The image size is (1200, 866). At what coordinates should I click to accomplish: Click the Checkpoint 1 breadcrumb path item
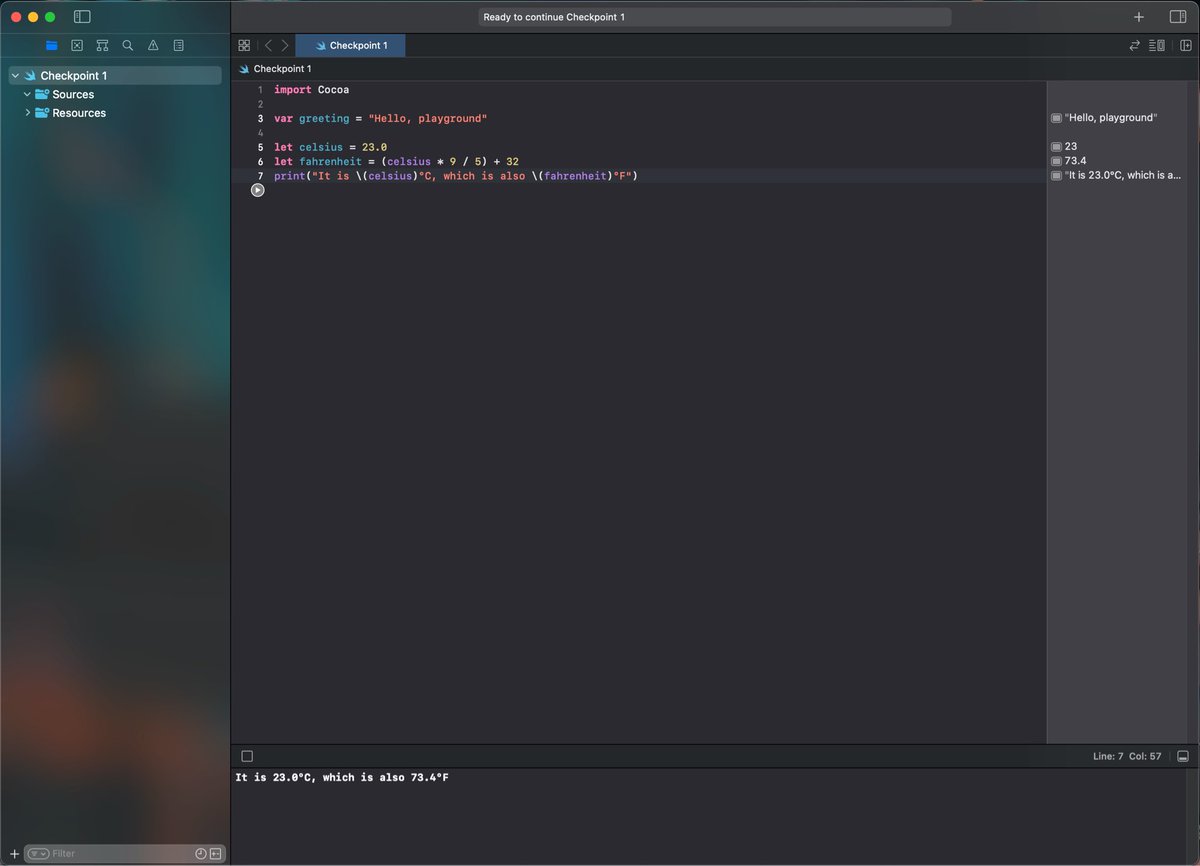click(x=275, y=69)
